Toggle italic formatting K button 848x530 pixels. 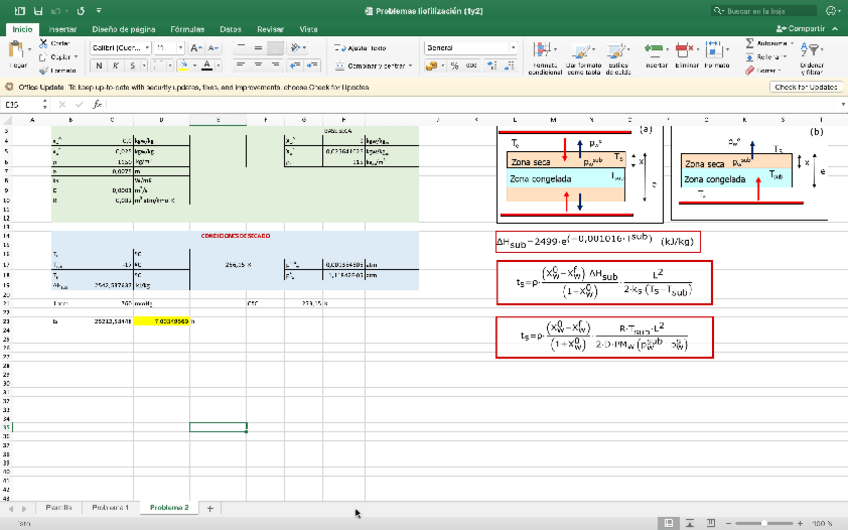pyautogui.click(x=117, y=66)
